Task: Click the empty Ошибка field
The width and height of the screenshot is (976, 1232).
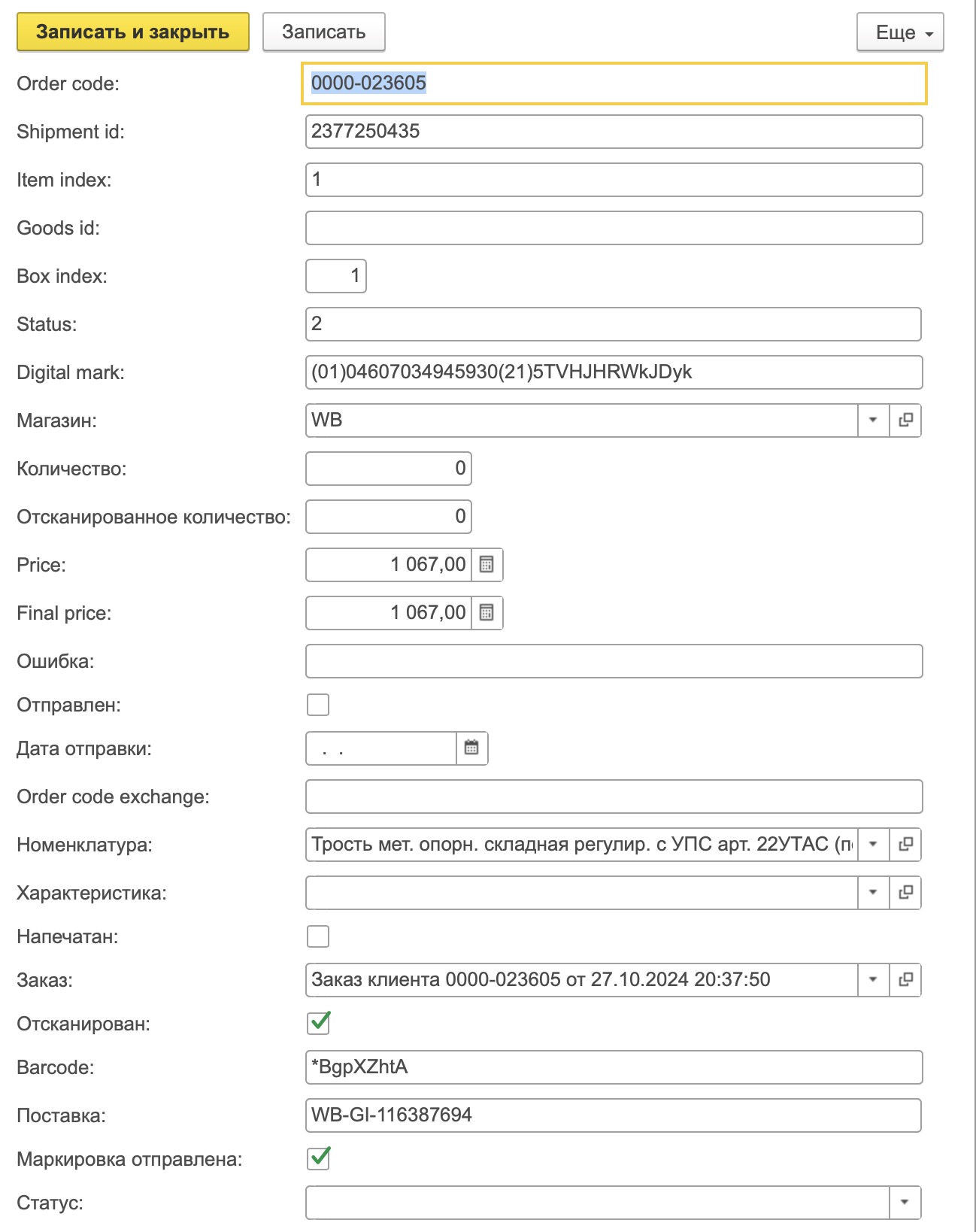Action: pyautogui.click(x=614, y=661)
